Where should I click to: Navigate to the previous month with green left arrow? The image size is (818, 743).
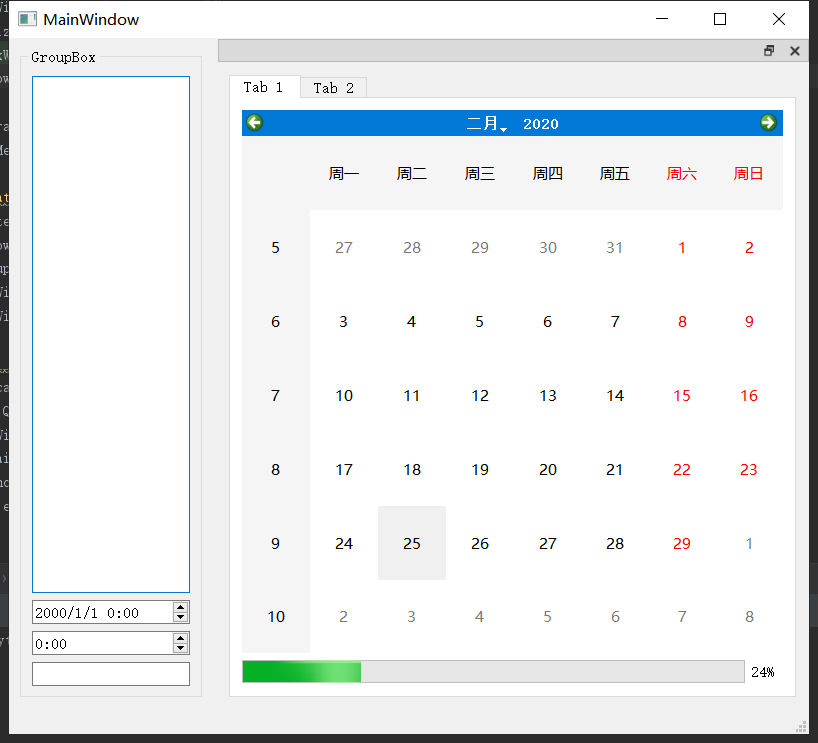(x=254, y=122)
